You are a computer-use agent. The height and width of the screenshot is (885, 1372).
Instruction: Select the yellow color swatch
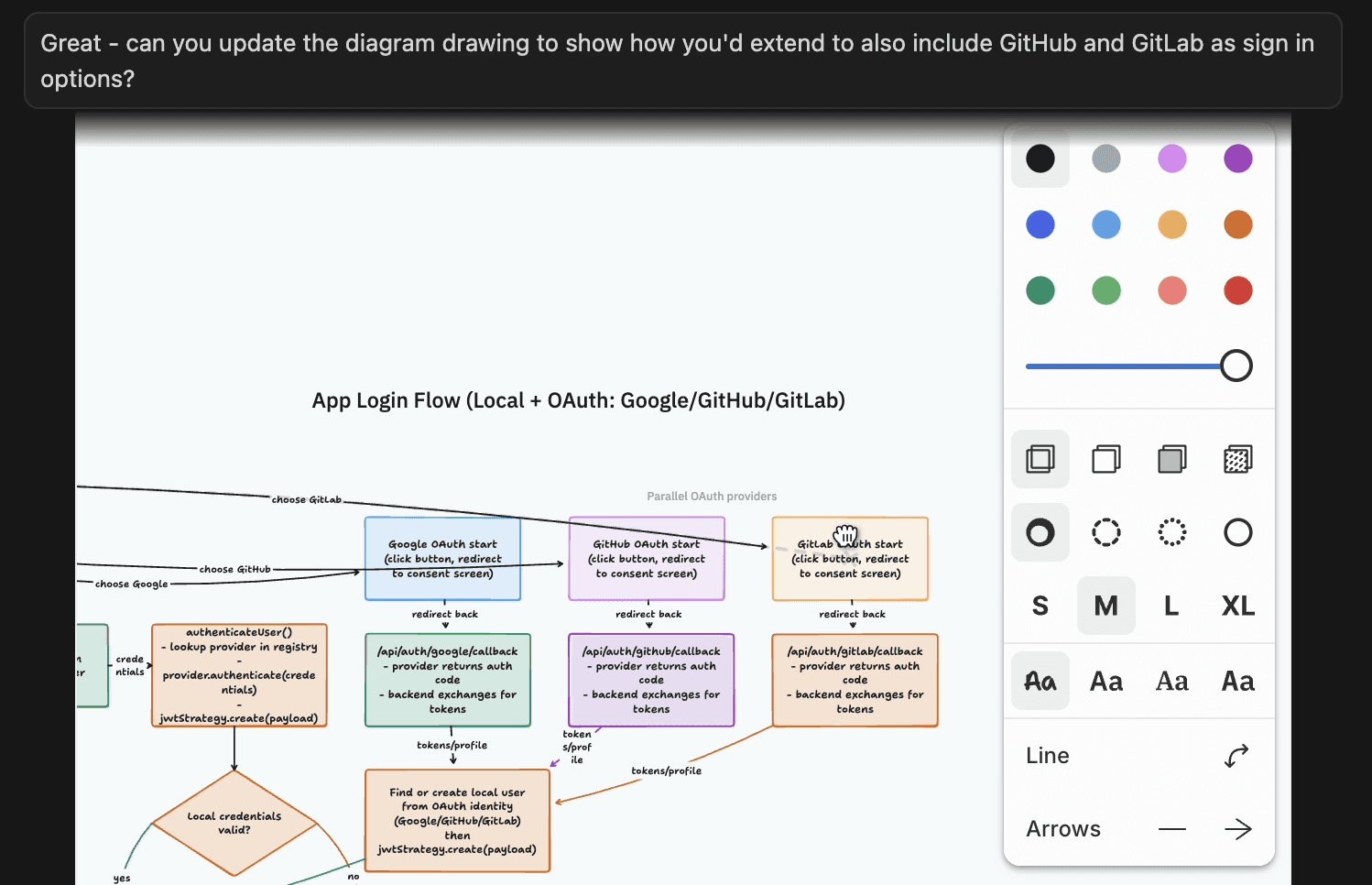(x=1172, y=224)
